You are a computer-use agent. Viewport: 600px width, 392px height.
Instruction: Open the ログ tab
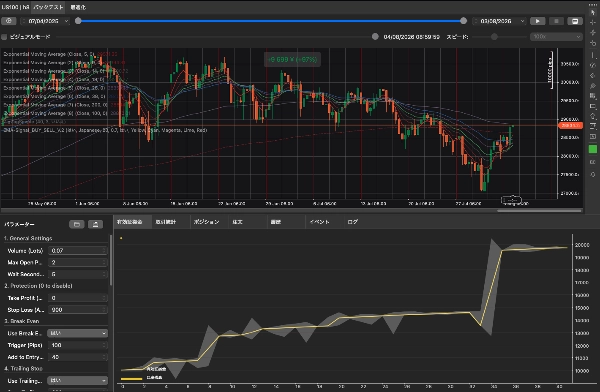[x=352, y=222]
